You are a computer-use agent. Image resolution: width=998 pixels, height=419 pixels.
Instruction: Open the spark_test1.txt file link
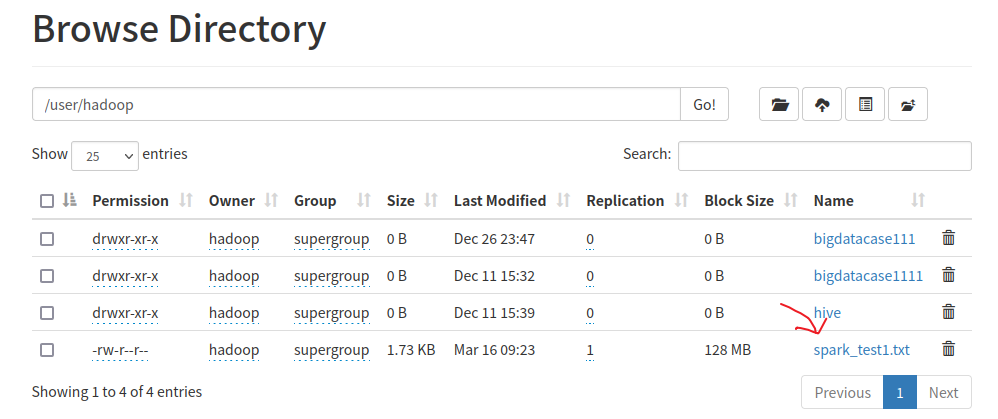[861, 350]
